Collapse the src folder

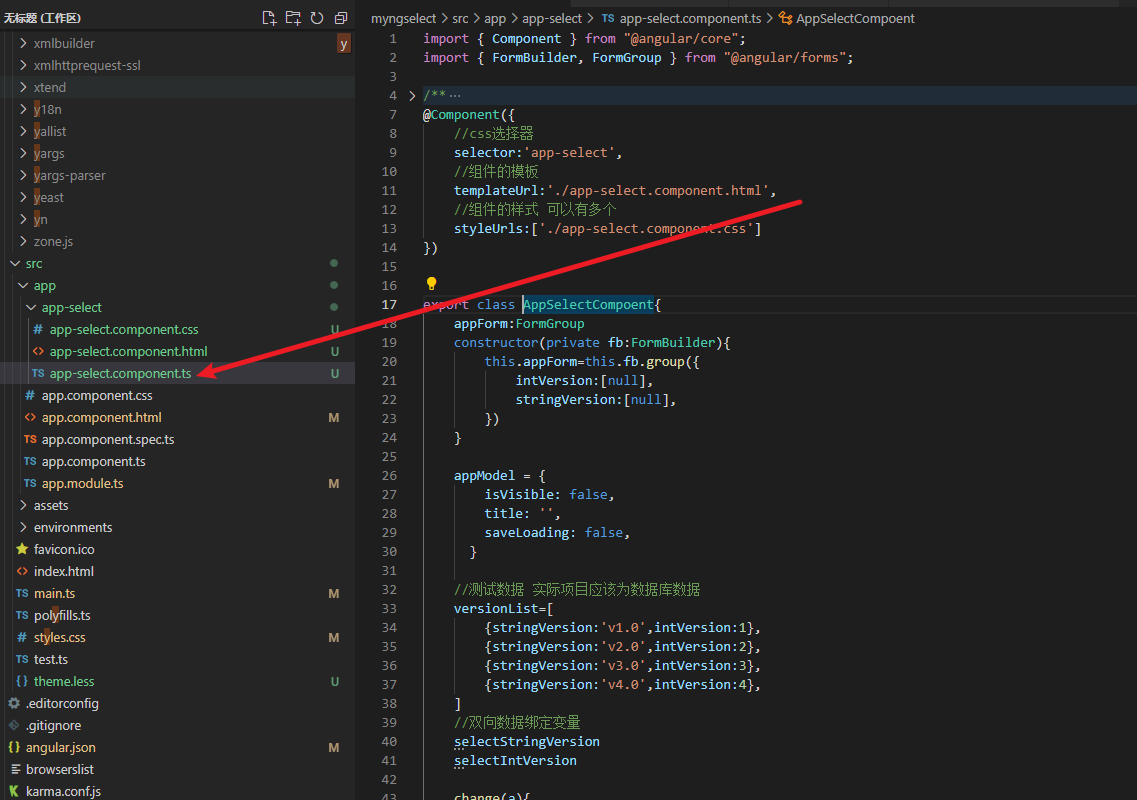pos(14,263)
